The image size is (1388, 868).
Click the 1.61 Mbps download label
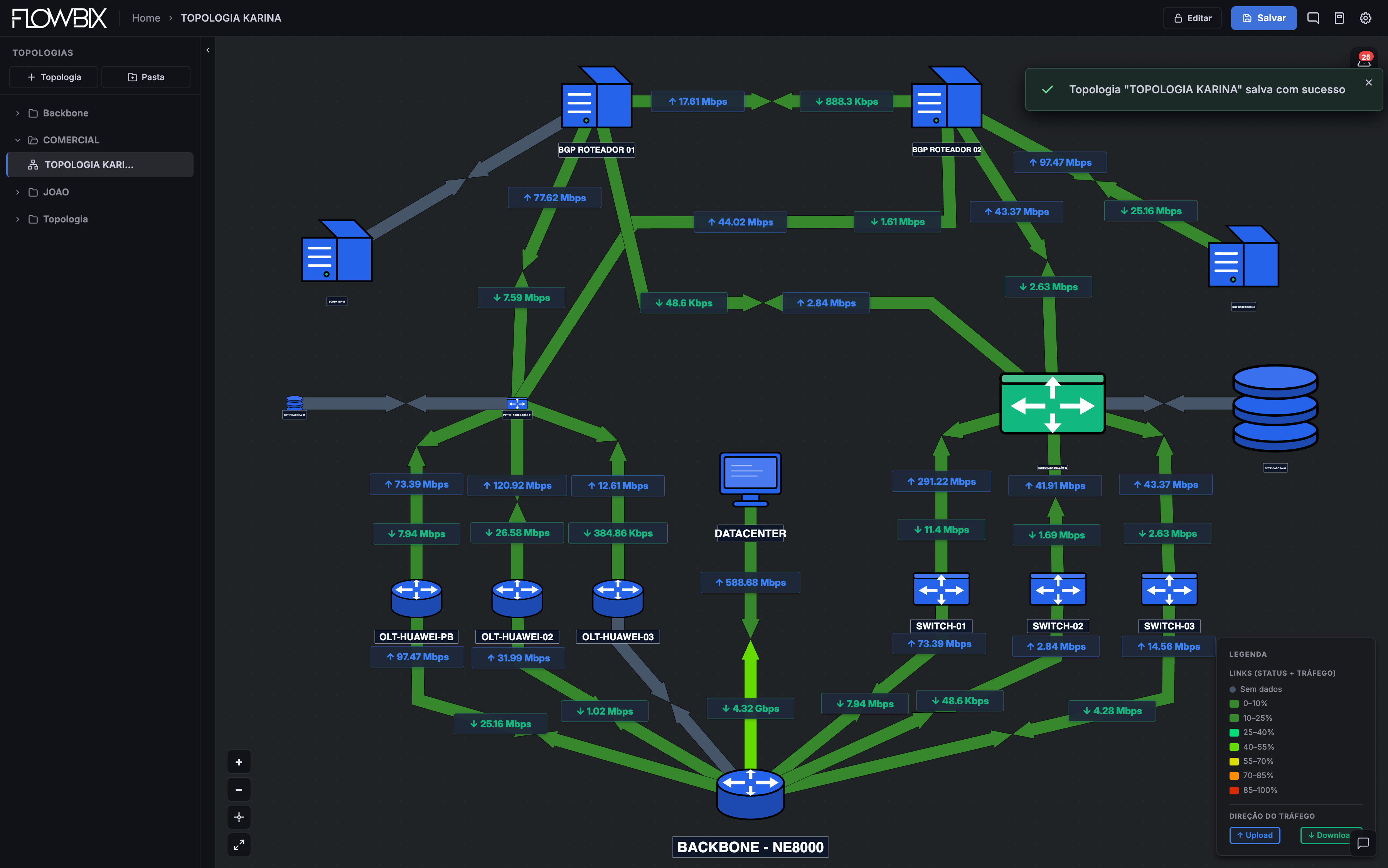coord(897,222)
